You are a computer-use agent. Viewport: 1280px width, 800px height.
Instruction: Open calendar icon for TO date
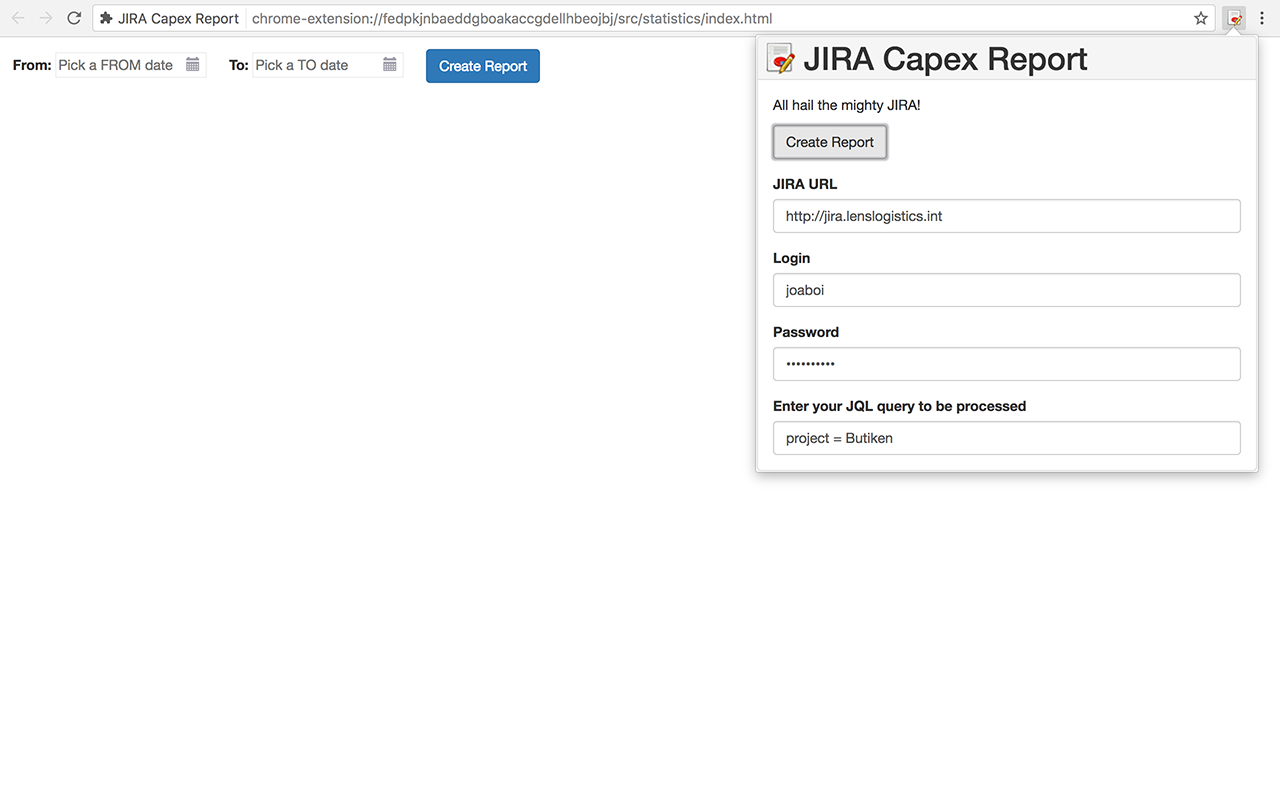(x=390, y=65)
